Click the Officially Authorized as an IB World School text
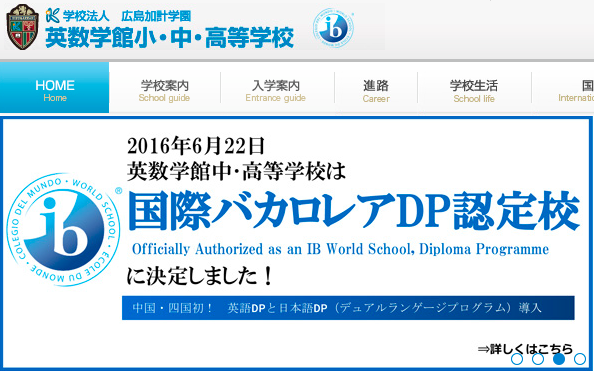594x371 pixels. (340, 249)
